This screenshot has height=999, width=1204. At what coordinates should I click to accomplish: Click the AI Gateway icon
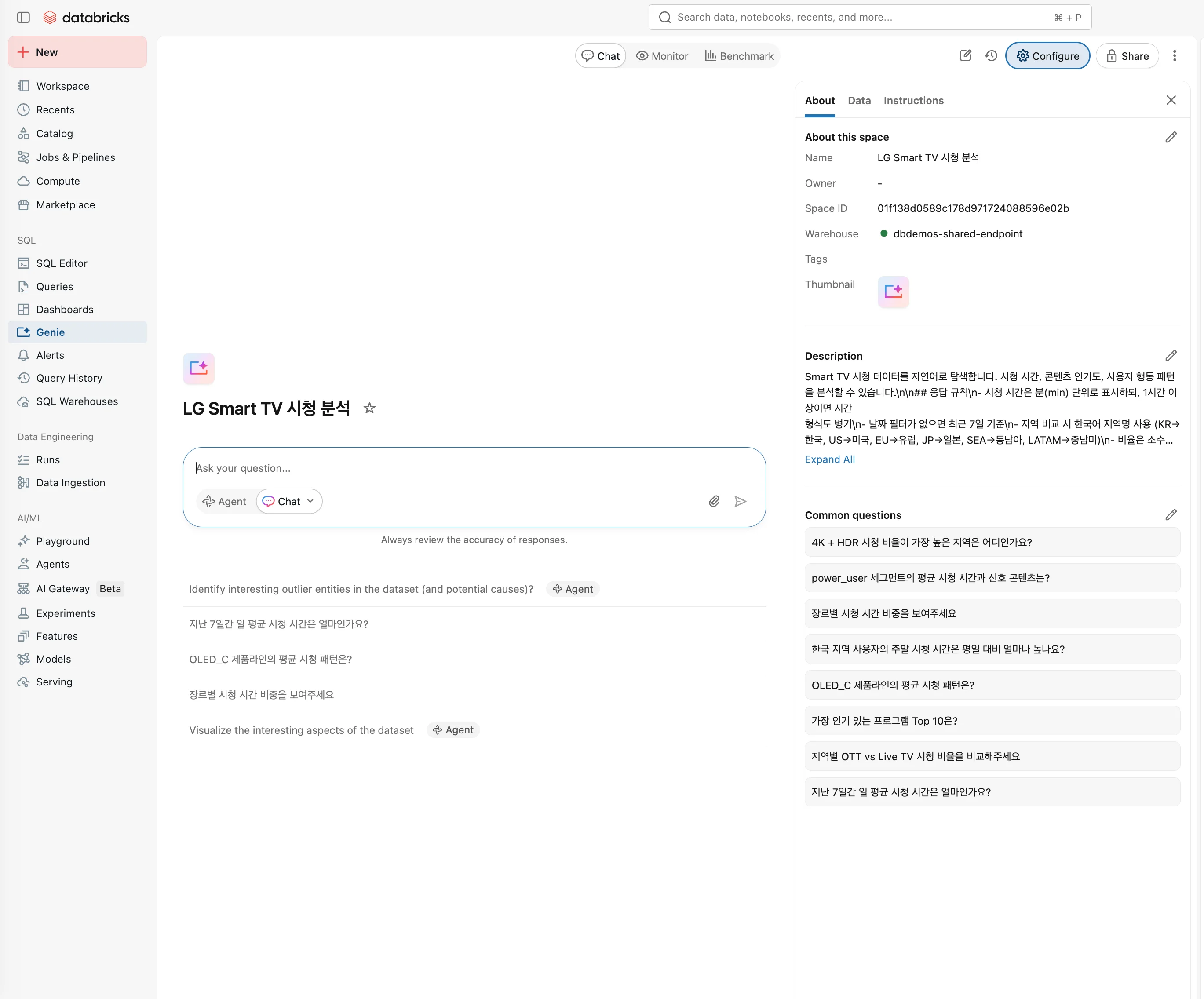click(23, 589)
